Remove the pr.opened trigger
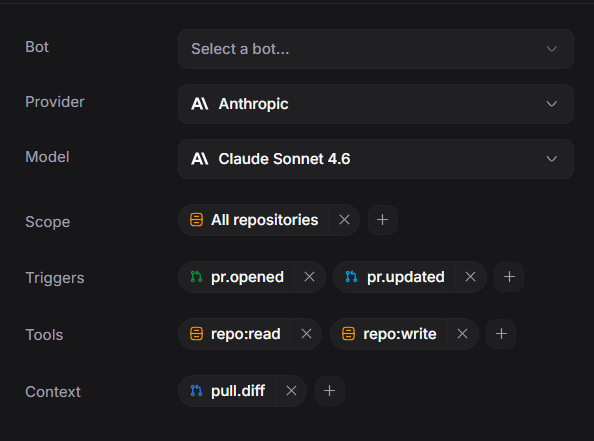The width and height of the screenshot is (594, 441). click(x=310, y=277)
